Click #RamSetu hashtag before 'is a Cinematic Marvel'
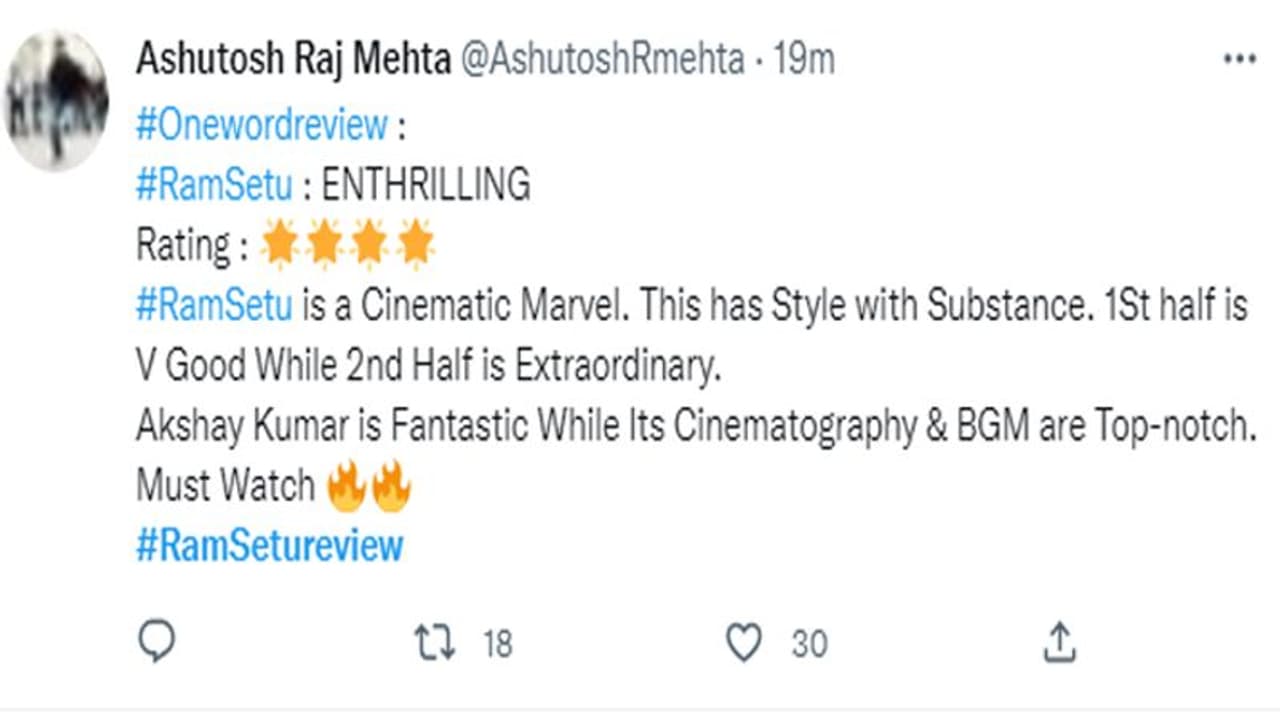Screen dimensions: 1280x722 click(213, 306)
